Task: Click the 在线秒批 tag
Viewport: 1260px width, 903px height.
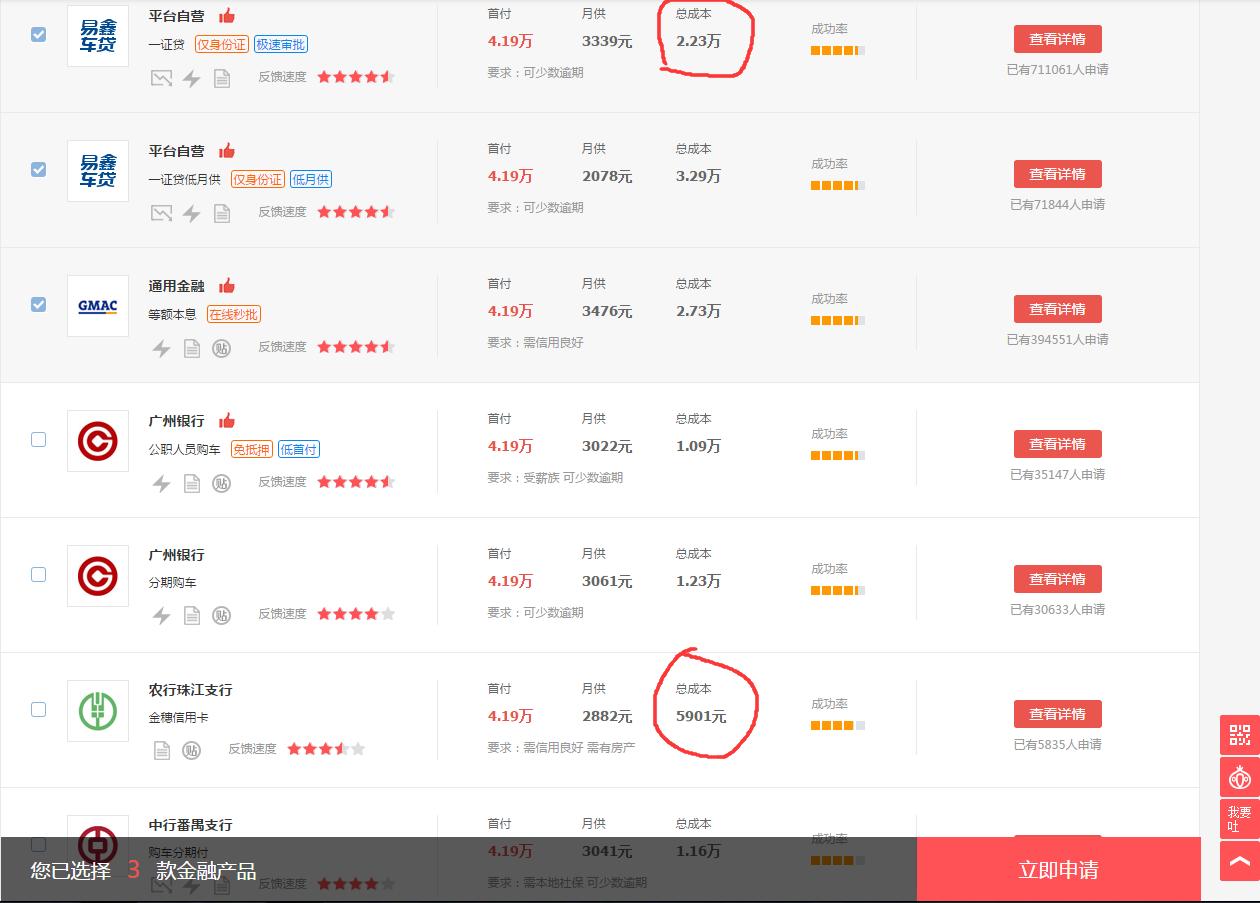Action: (234, 314)
